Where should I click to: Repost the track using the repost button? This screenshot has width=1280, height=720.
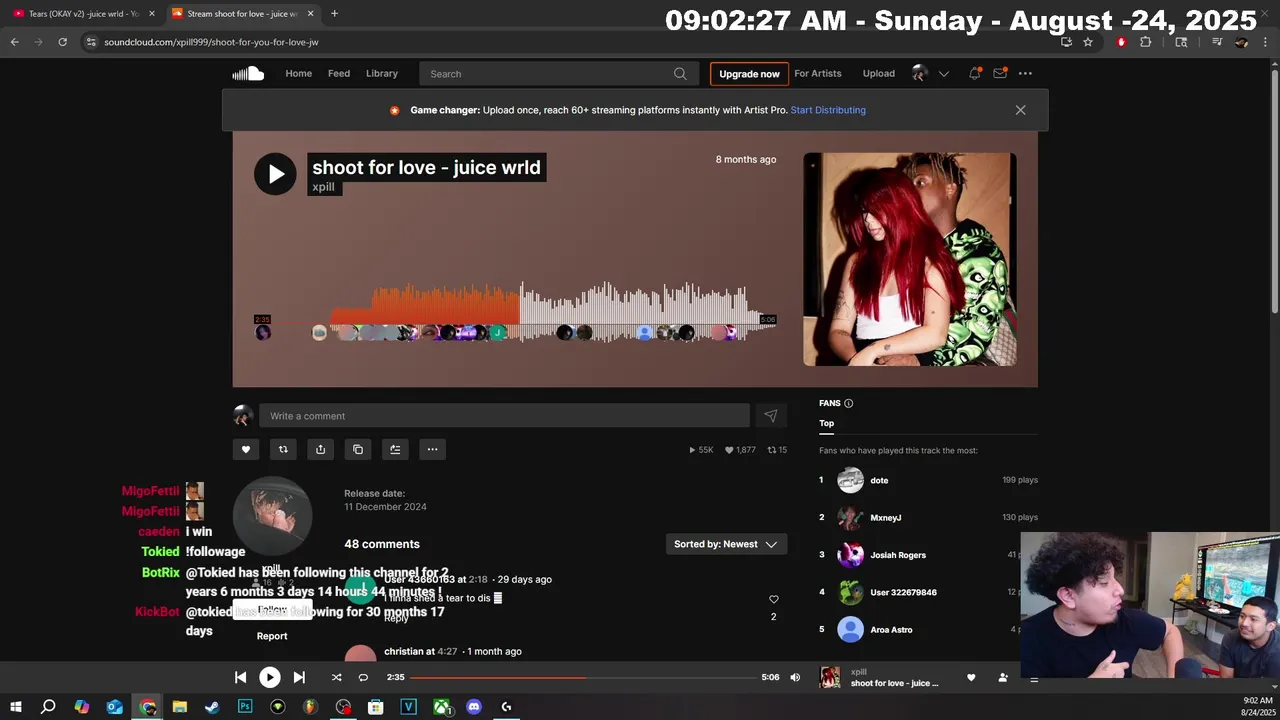point(283,449)
